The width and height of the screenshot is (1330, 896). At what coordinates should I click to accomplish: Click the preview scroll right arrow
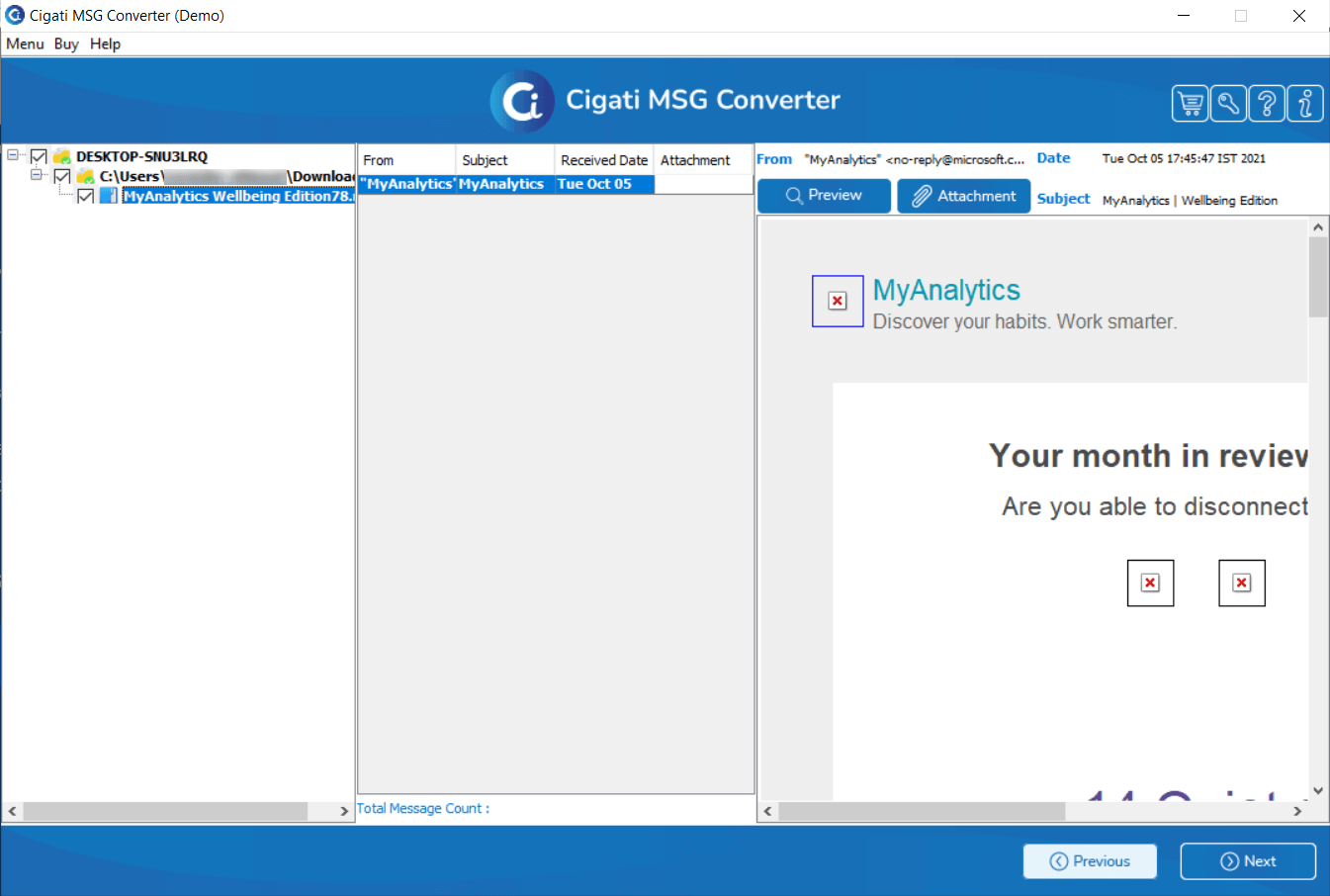tap(1298, 811)
